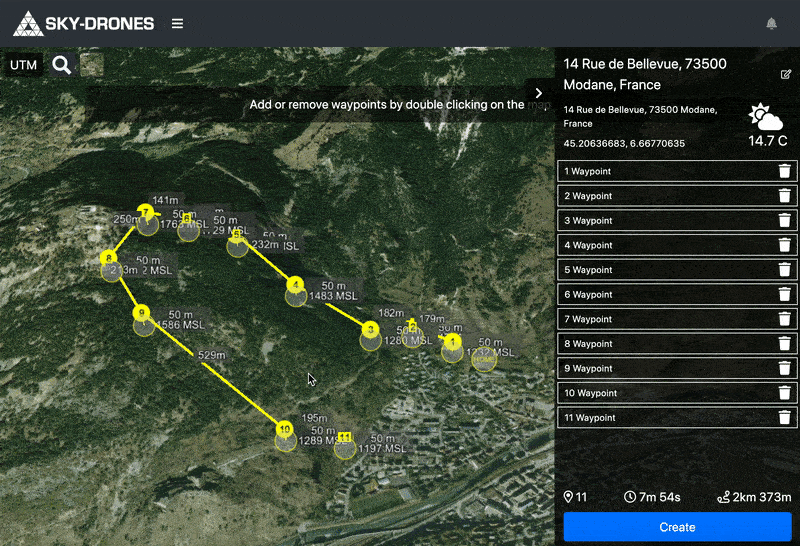The height and width of the screenshot is (546, 800).
Task: Remove waypoint 11 with its trash icon
Action: (785, 418)
